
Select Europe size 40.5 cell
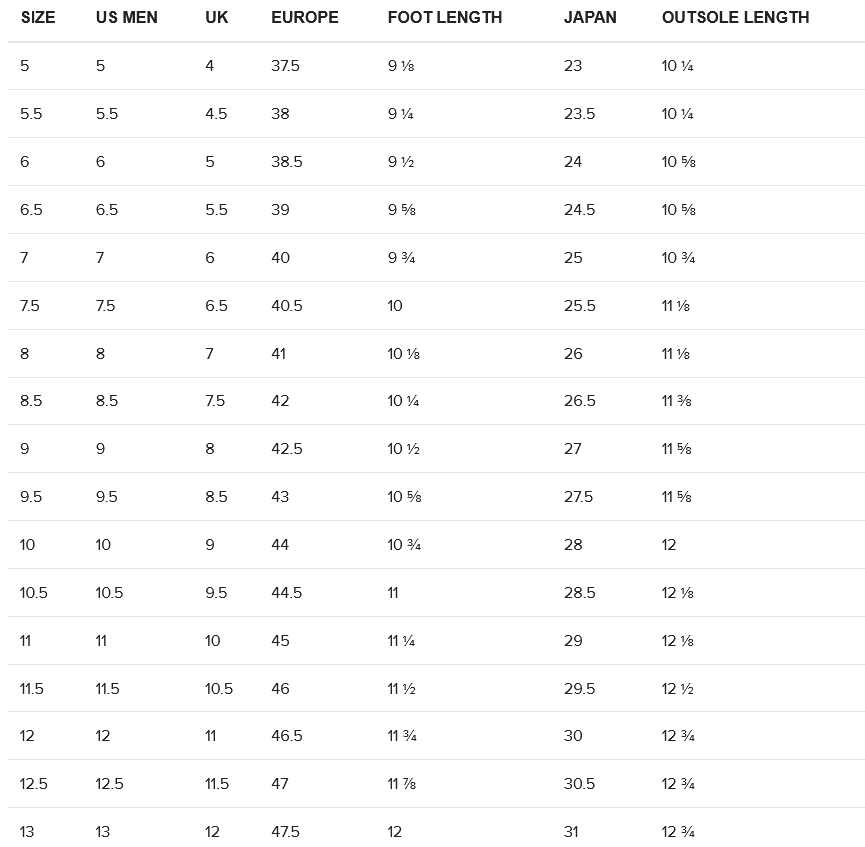tap(287, 306)
